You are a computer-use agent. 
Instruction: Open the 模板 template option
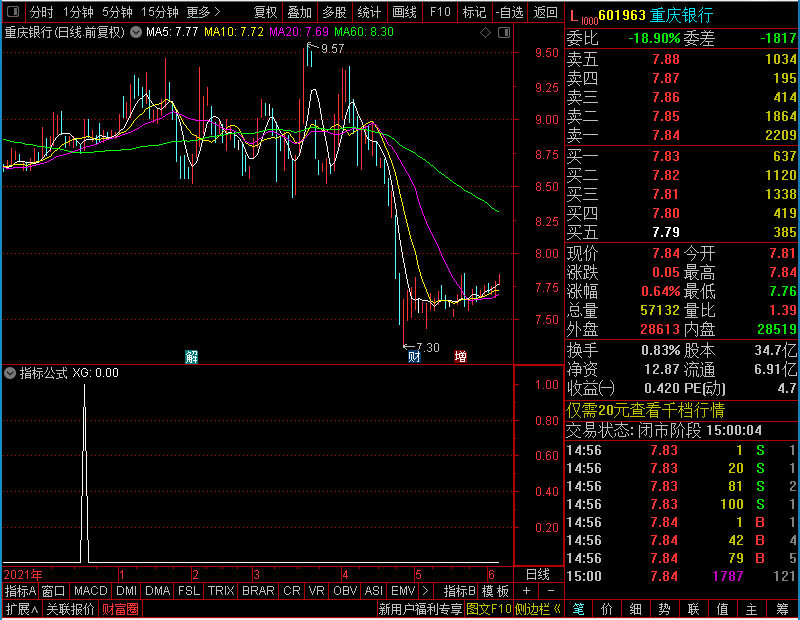tap(495, 591)
